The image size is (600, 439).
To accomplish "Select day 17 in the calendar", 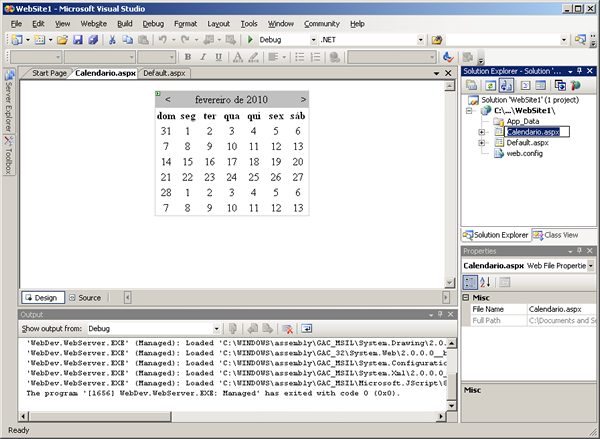I will (x=232, y=162).
